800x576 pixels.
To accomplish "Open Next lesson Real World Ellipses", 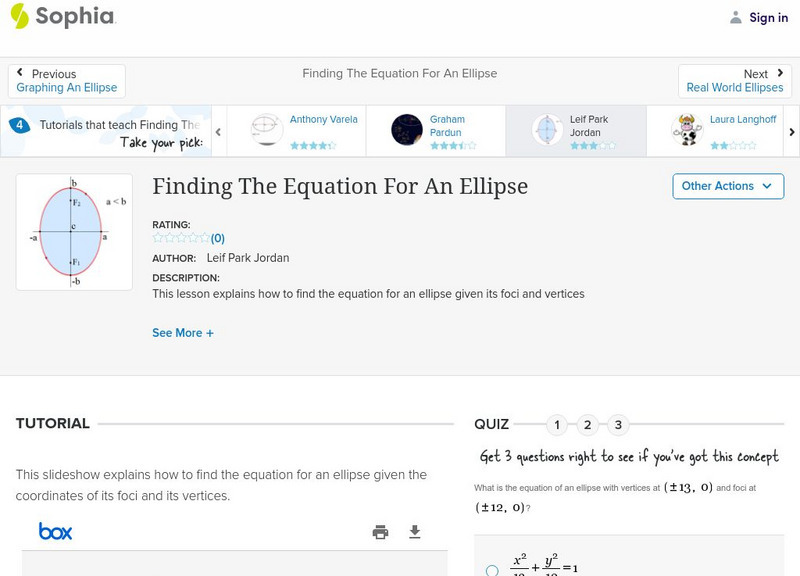I will (x=735, y=81).
